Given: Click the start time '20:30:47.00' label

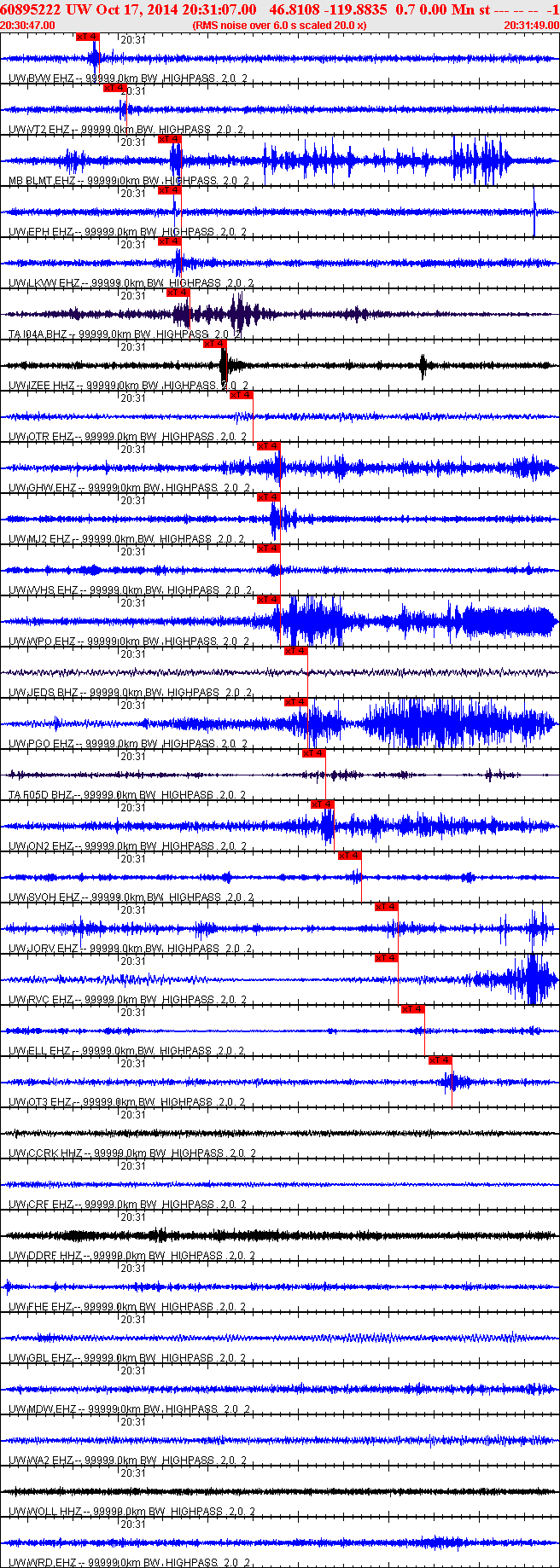Looking at the screenshot, I should (x=28, y=26).
